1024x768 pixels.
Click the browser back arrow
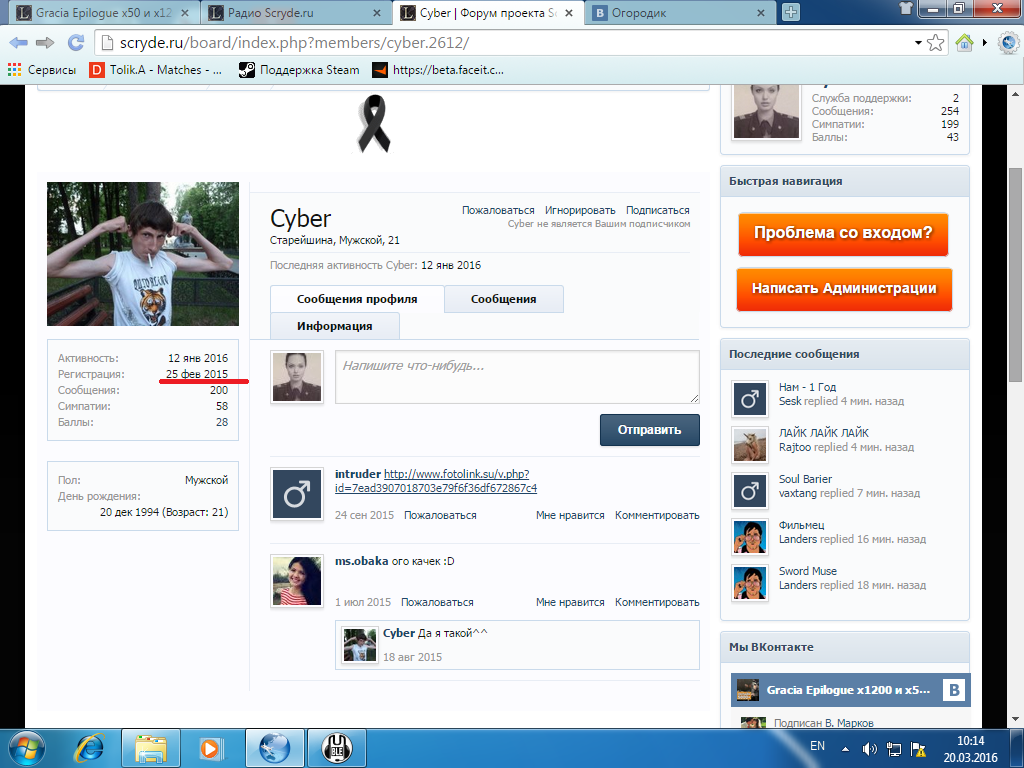18,43
